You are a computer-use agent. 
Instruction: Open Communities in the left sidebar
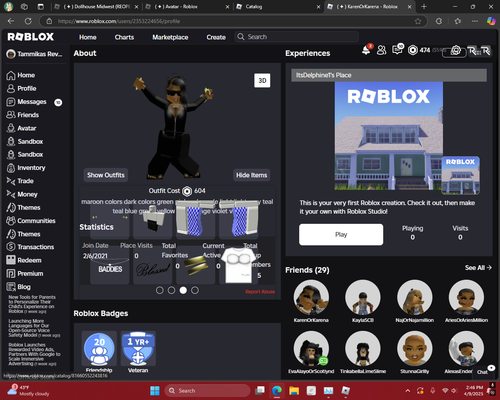31,221
